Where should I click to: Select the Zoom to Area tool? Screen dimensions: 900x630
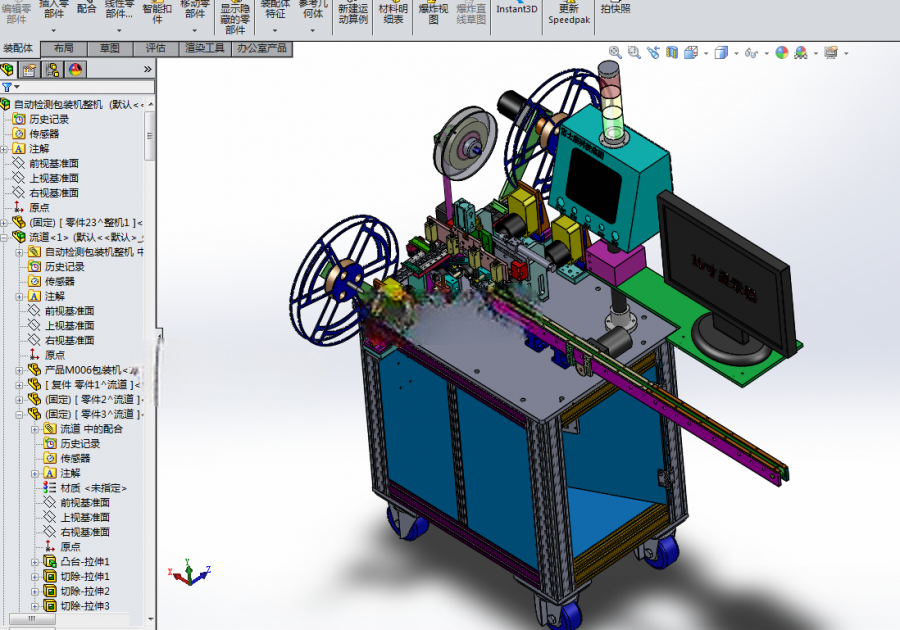634,53
